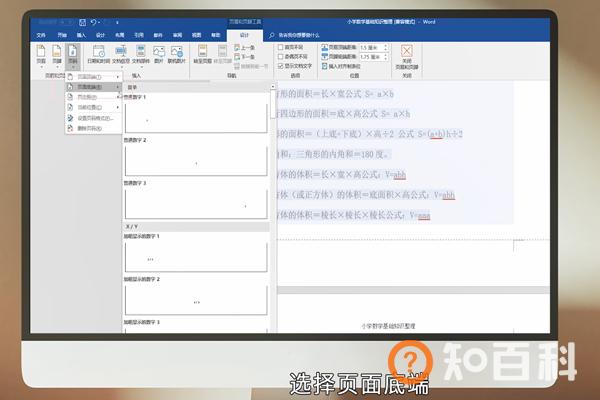This screenshot has width=600, height=400.
Task: Click the Undo icon in the title bar
Action: 93,22
